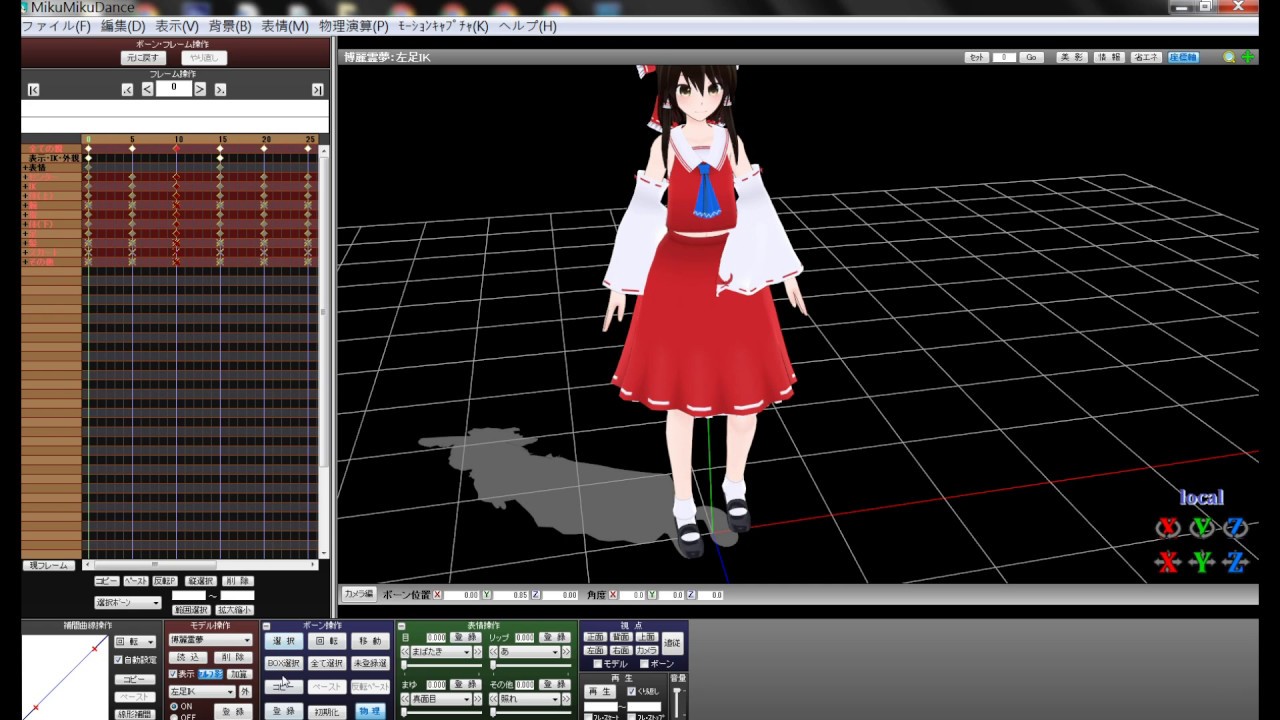Viewport: 1280px width, 720px height.
Task: Next lip morph >> arrow beside あ
Action: 566,652
